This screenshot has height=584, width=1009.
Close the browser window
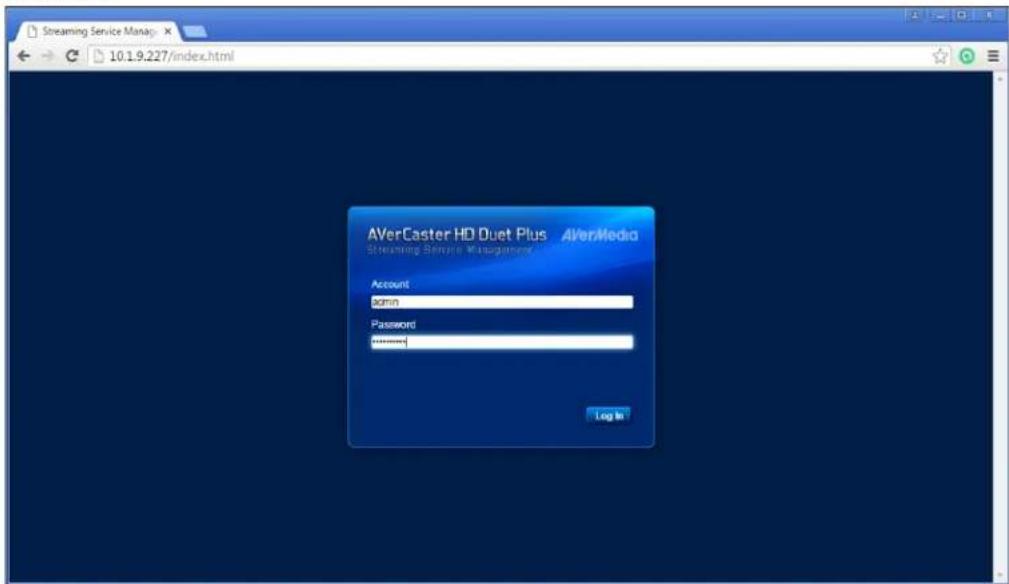pos(989,15)
